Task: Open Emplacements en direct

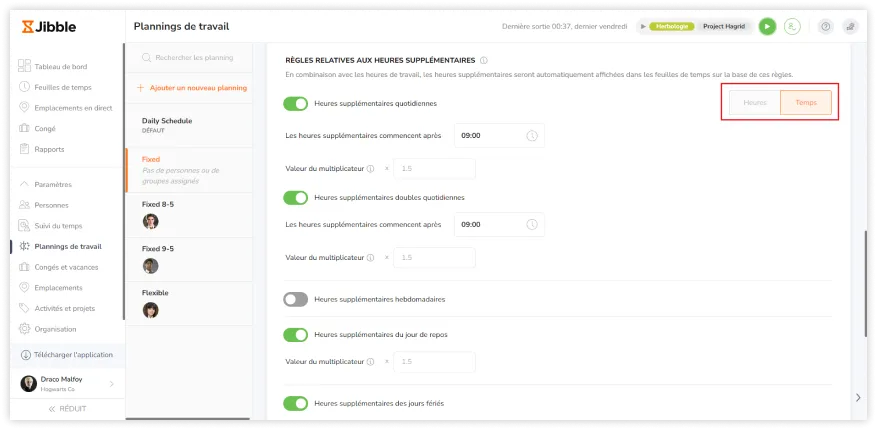Action: coord(73,108)
